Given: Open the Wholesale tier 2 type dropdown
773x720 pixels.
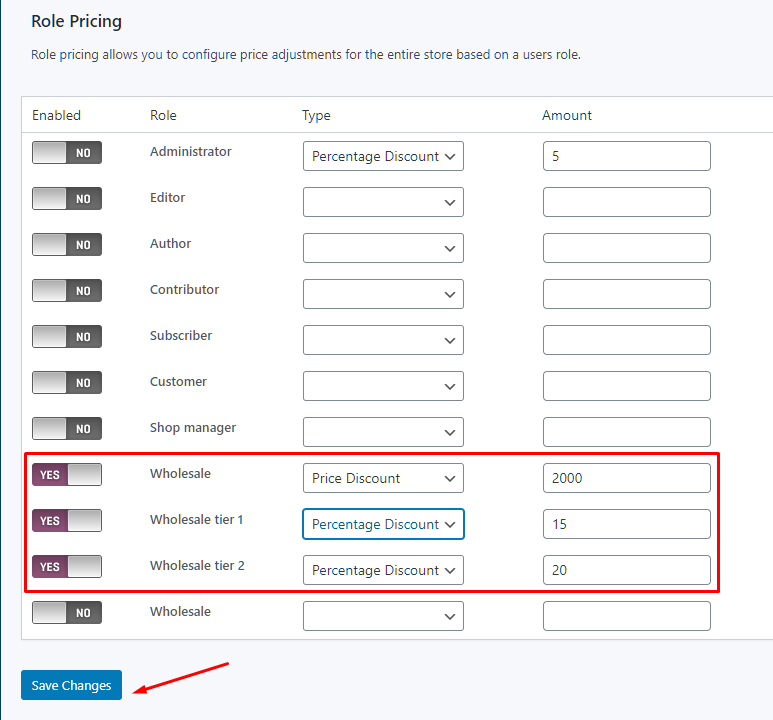Looking at the screenshot, I should [x=383, y=570].
